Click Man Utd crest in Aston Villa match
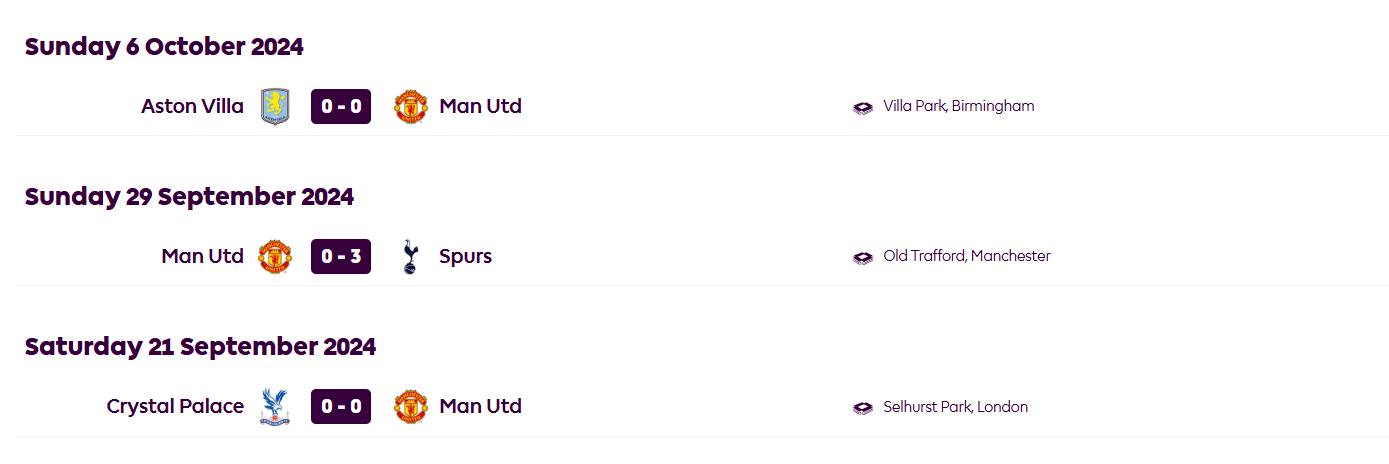The width and height of the screenshot is (1389, 464). [410, 106]
